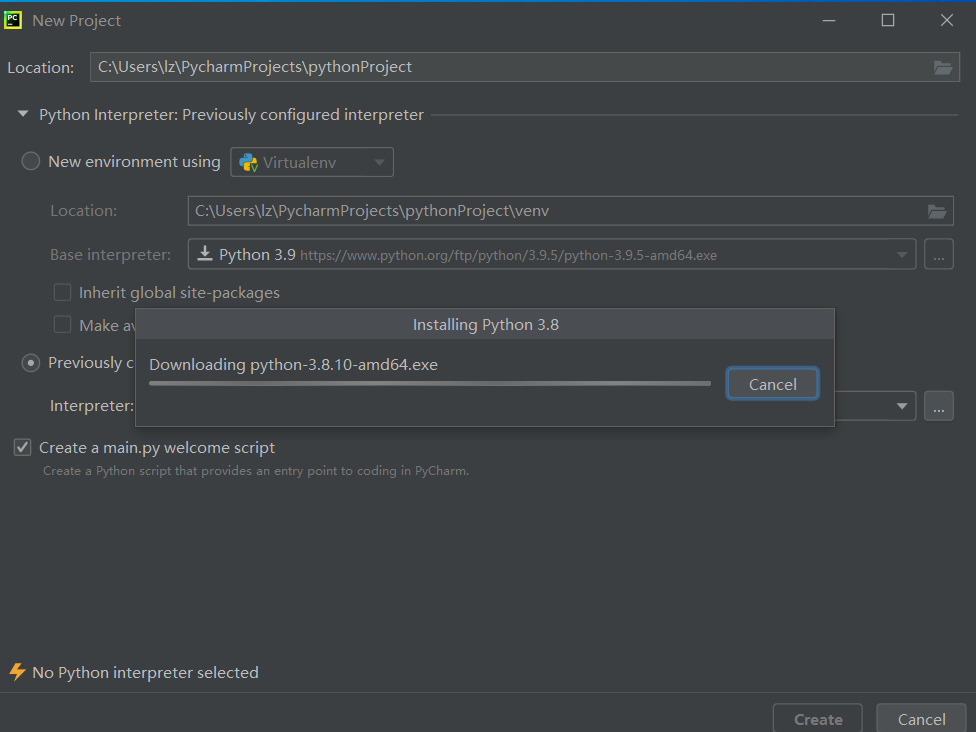Open Base interpreter Python 3.9 dropdown arrow
This screenshot has width=976, height=732.
pos(901,255)
